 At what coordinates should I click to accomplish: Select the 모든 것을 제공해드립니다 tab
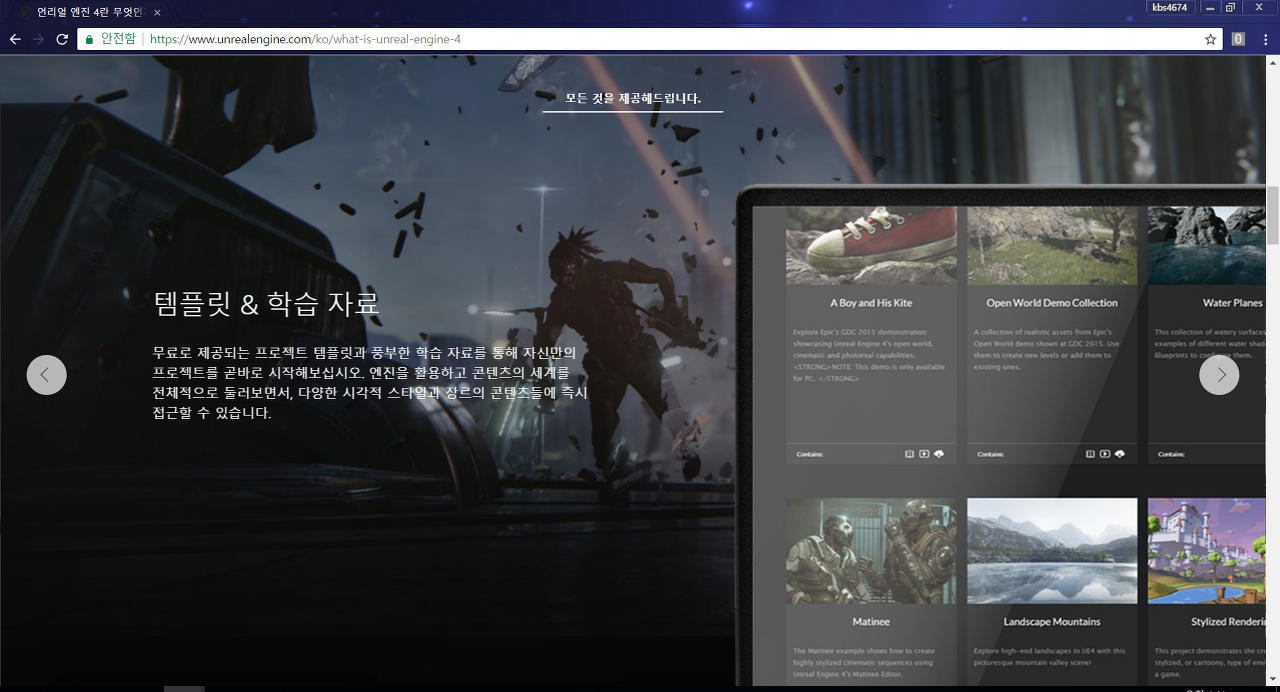633,99
